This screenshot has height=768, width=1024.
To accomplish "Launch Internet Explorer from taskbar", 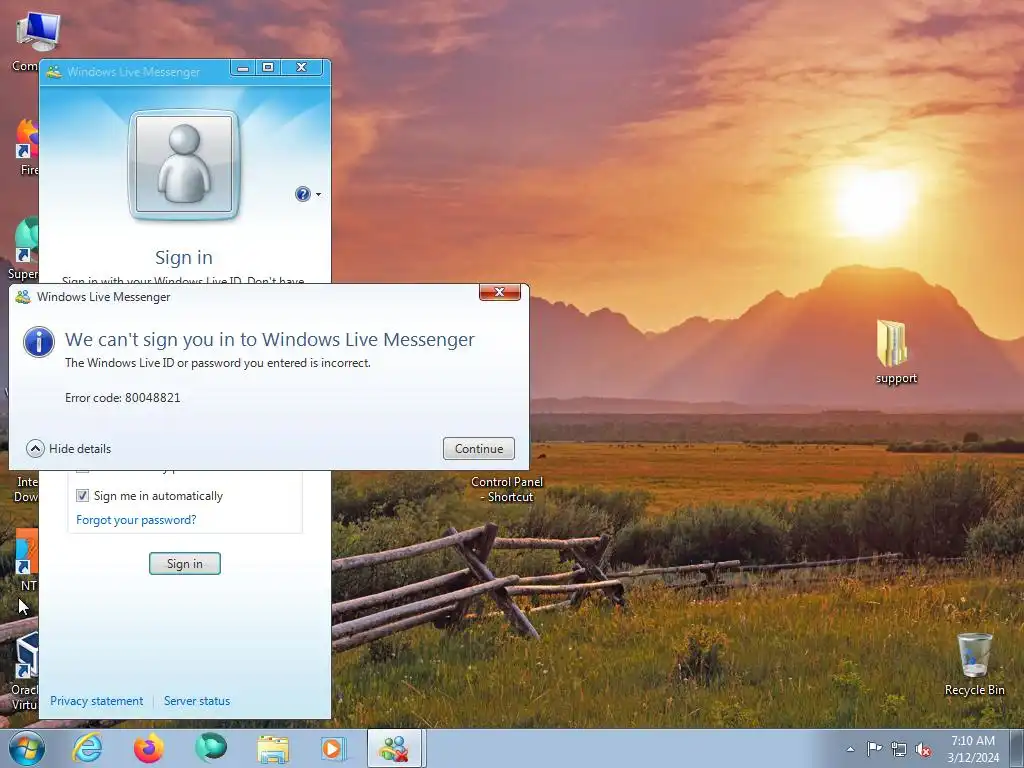I will coord(88,748).
